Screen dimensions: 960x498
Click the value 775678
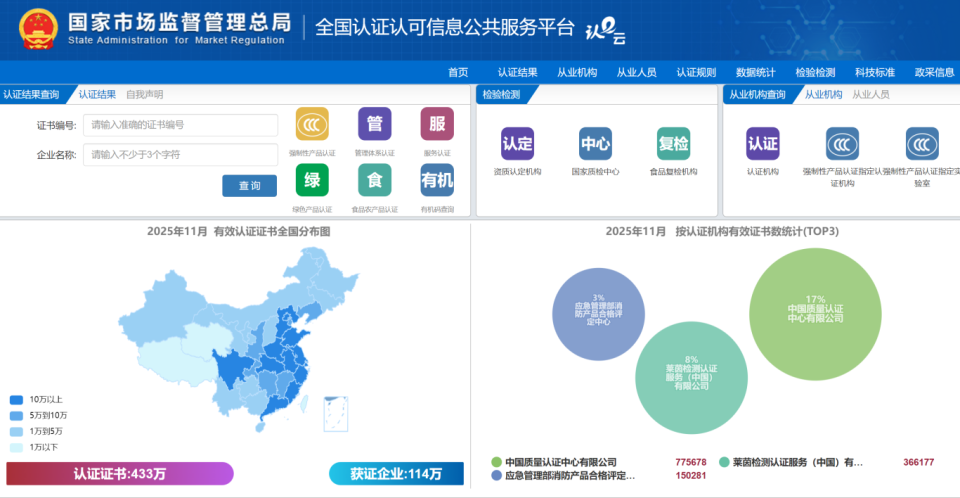pos(691,462)
